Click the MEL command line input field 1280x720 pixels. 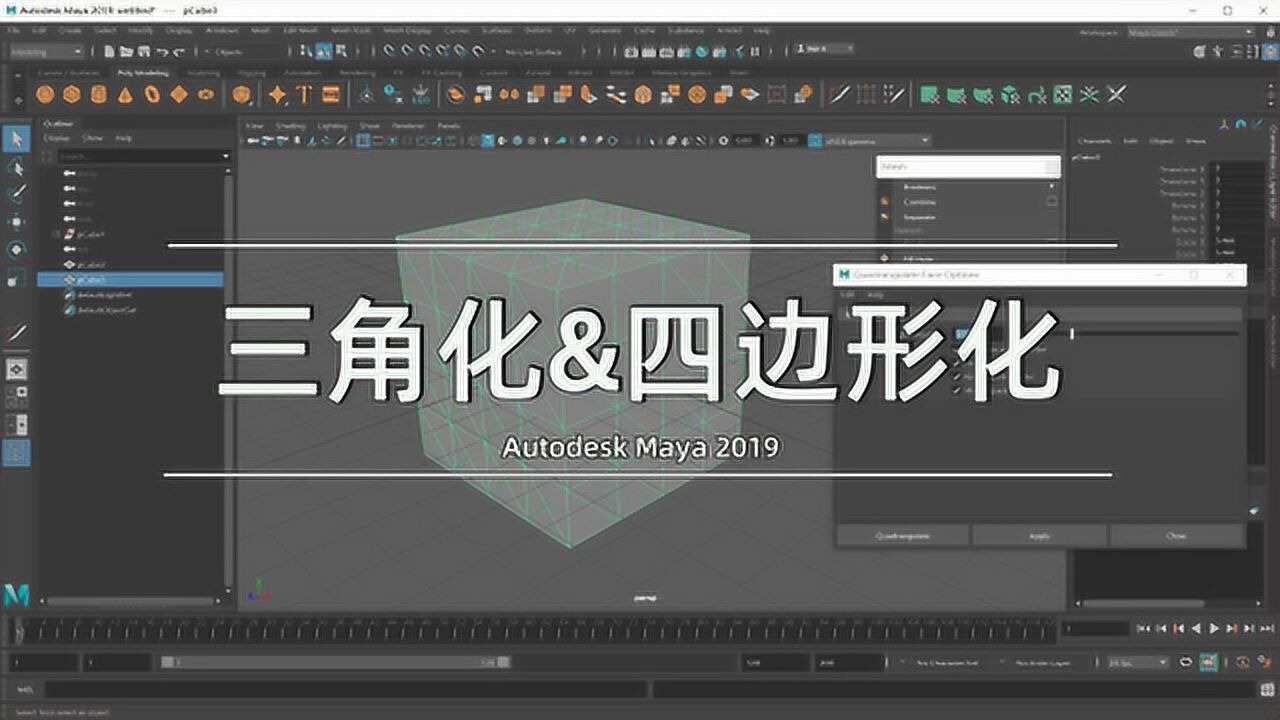345,690
